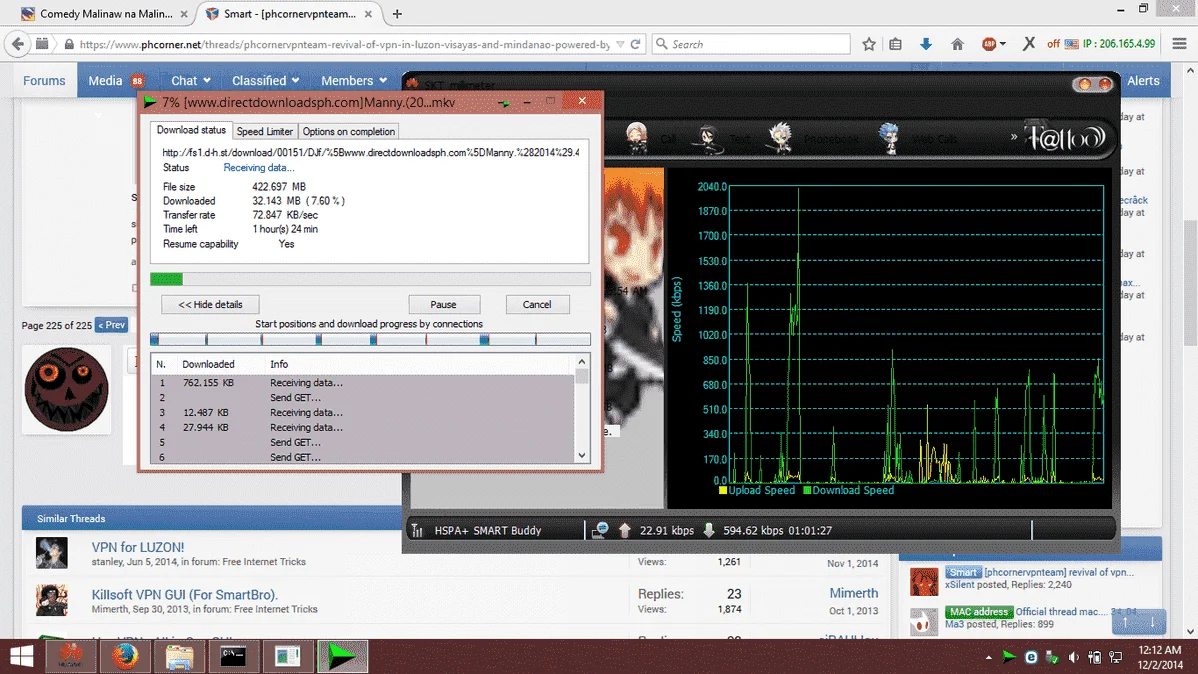The width and height of the screenshot is (1198, 674).
Task: Switch to the Speed Limiter tab
Action: [x=264, y=131]
